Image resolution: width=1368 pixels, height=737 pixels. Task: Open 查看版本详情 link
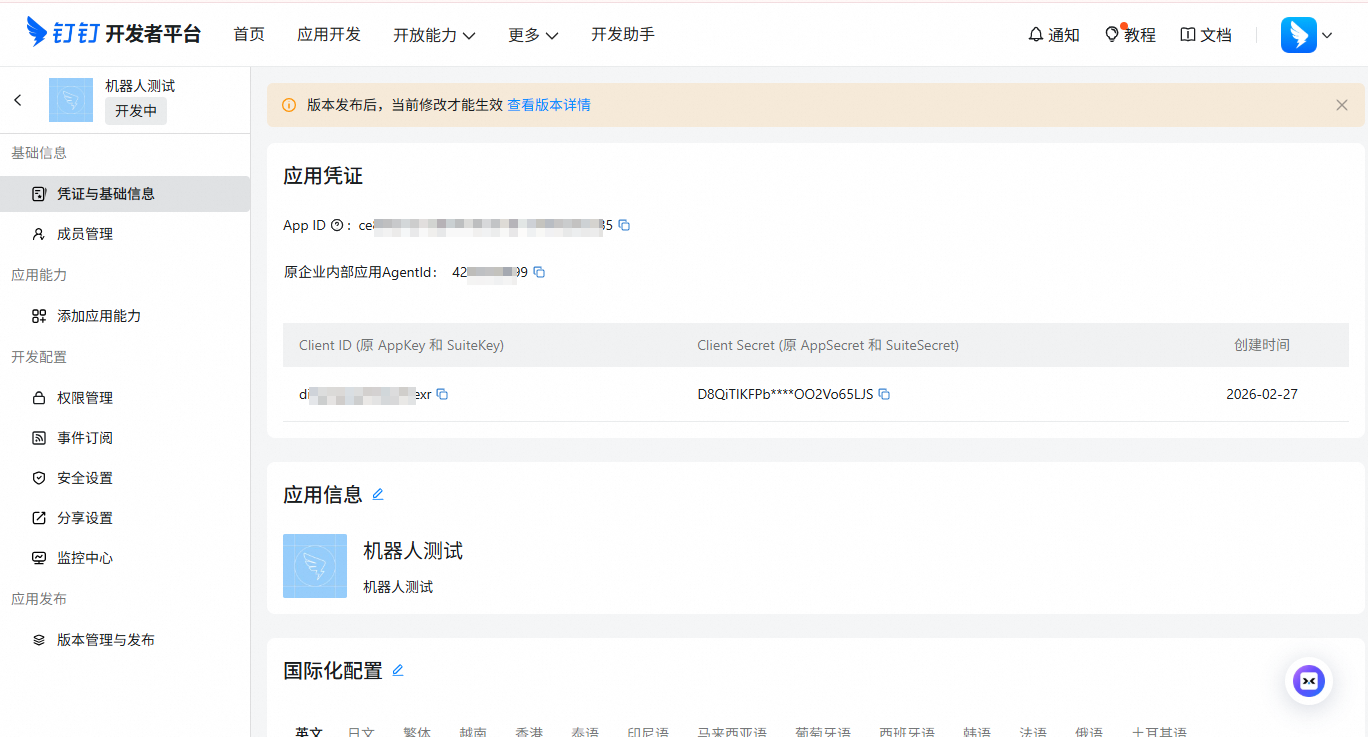[549, 104]
